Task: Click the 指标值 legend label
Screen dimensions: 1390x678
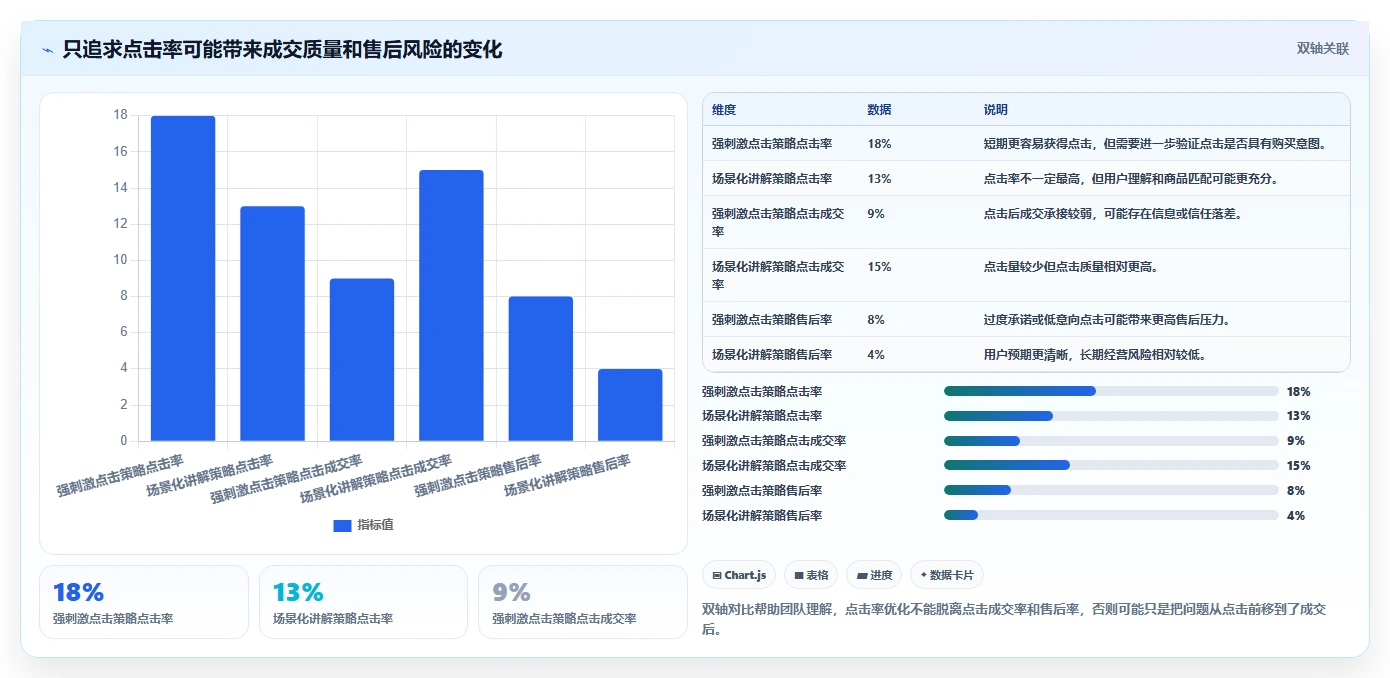Action: point(376,525)
